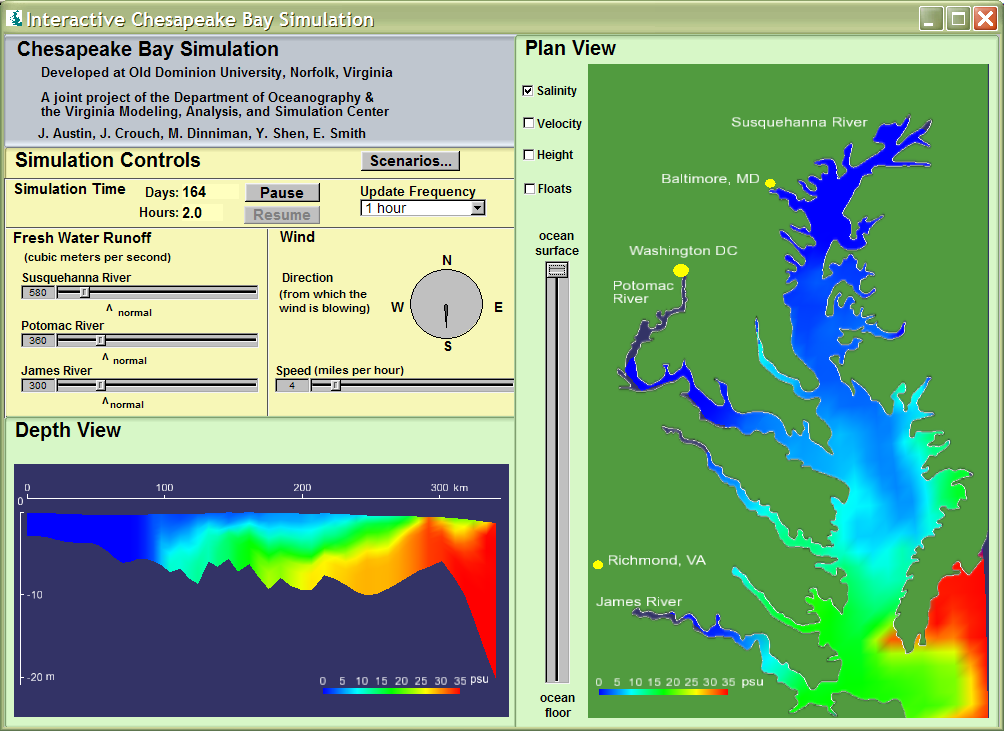The width and height of the screenshot is (1004, 731).
Task: Click the 'S' compass label
Action: click(x=448, y=346)
